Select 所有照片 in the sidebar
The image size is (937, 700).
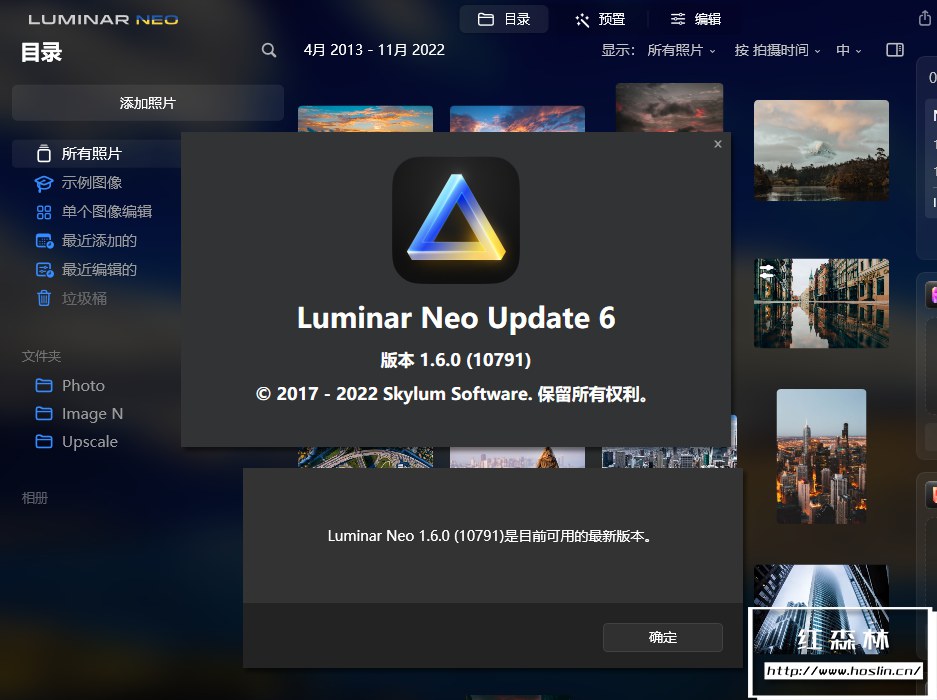97,154
